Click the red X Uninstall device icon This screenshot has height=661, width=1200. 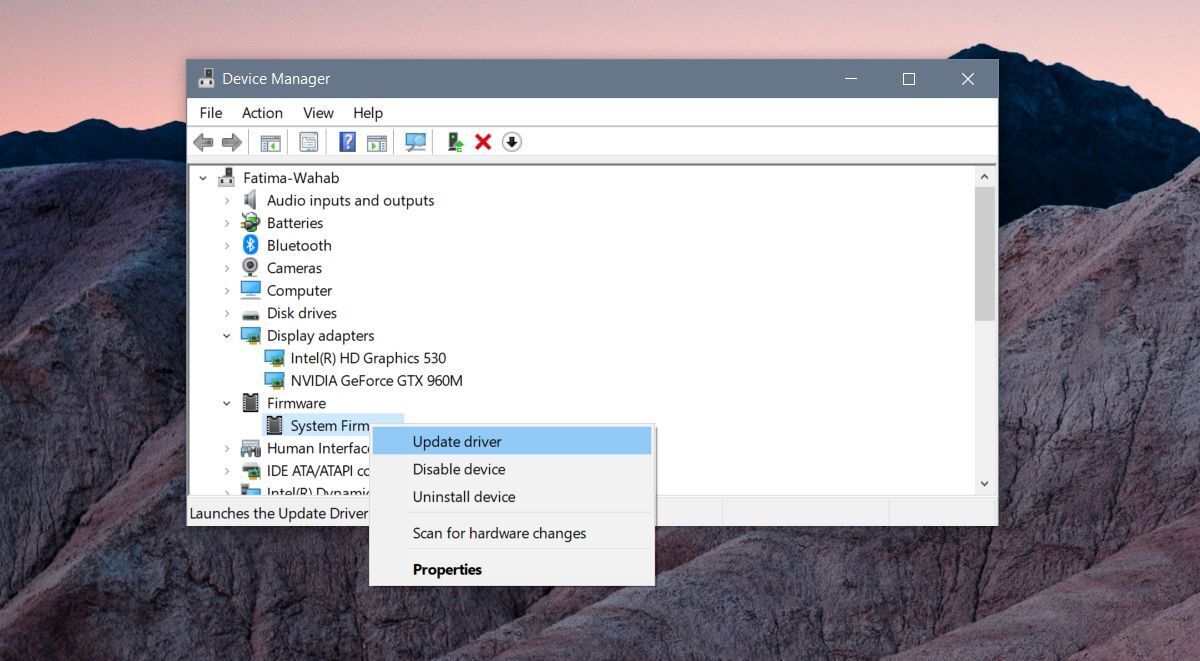click(483, 142)
